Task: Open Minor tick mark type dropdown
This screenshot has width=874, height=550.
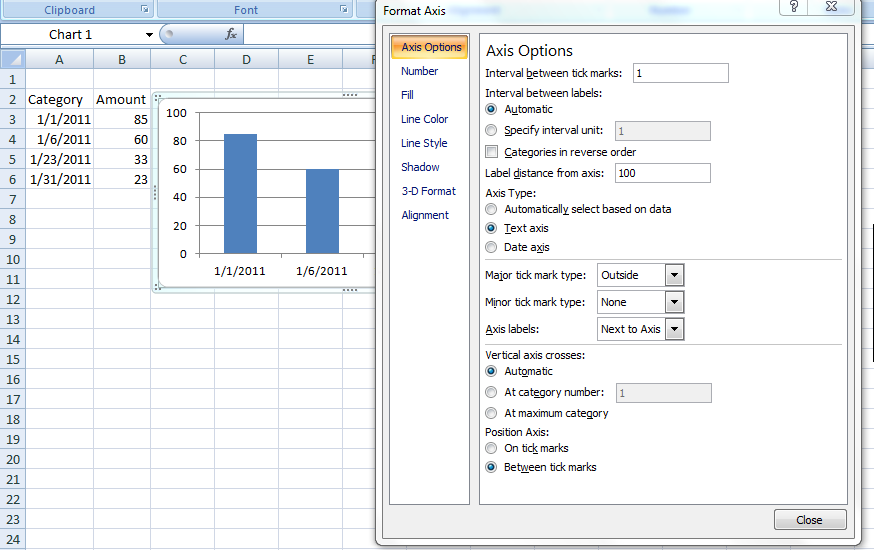Action: click(x=674, y=302)
